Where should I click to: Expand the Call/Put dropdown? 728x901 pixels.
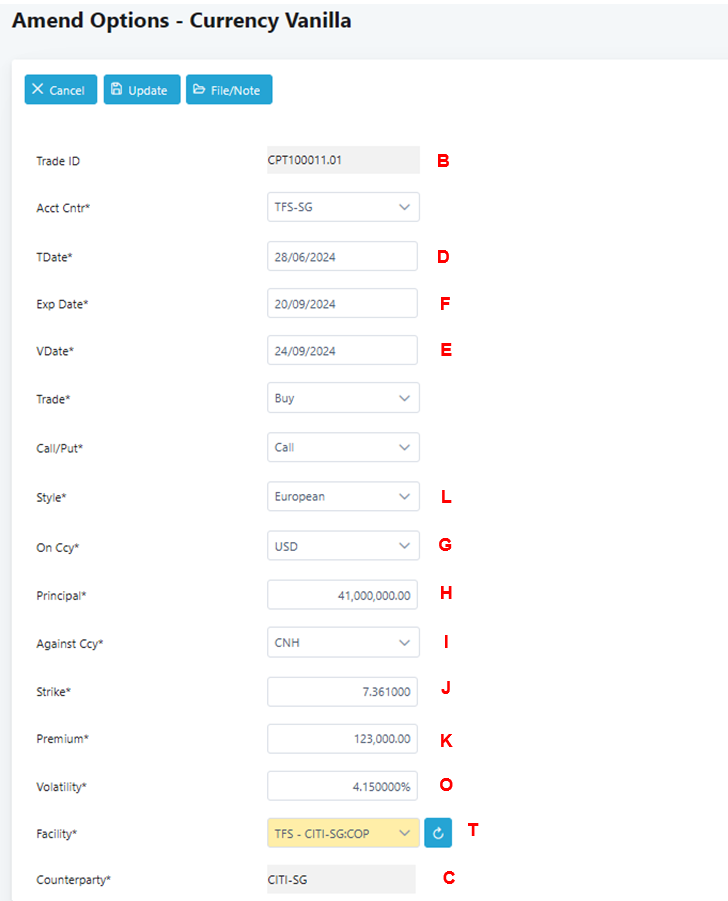343,447
